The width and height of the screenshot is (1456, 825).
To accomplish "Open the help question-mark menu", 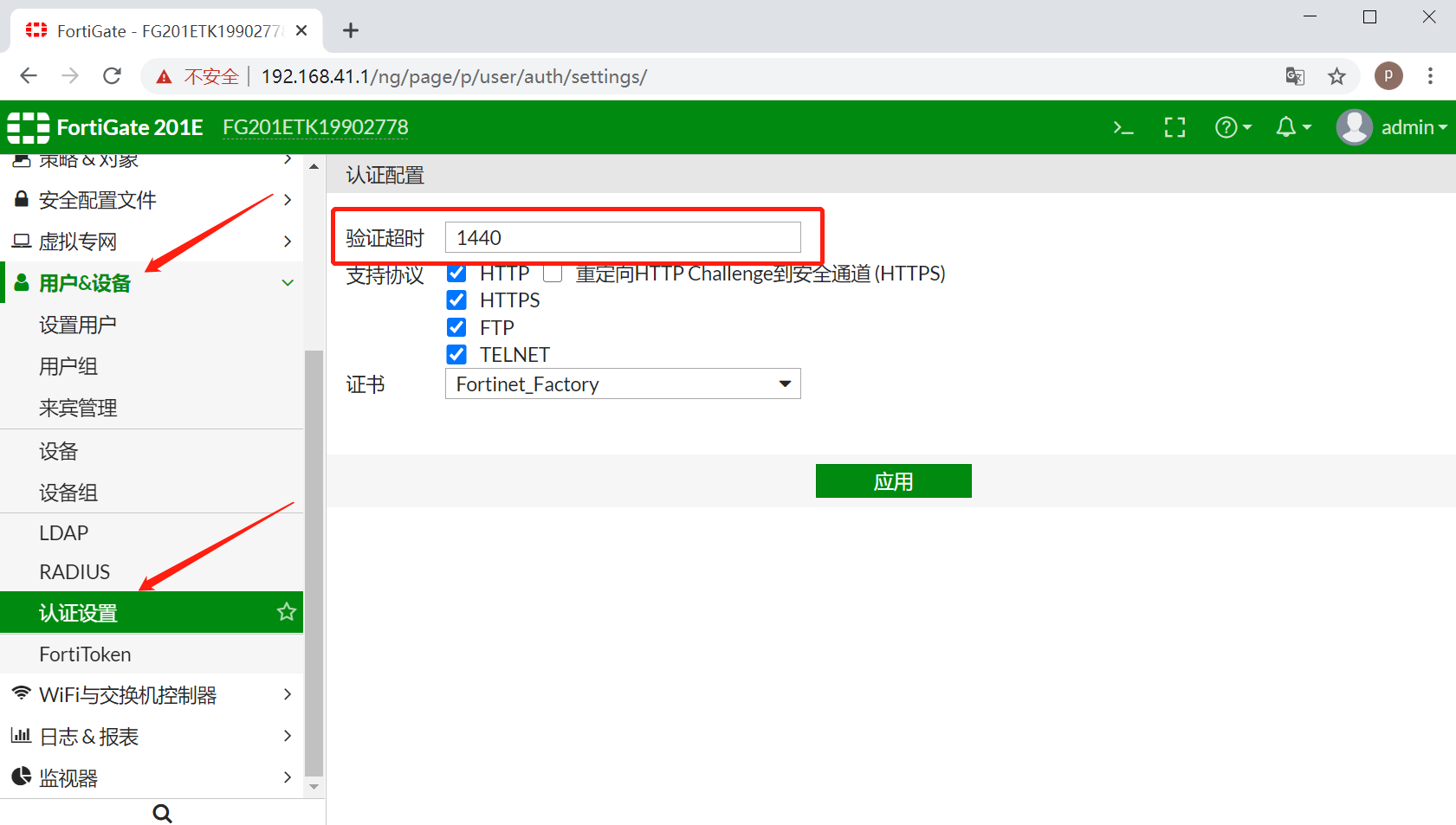I will pyautogui.click(x=1233, y=128).
